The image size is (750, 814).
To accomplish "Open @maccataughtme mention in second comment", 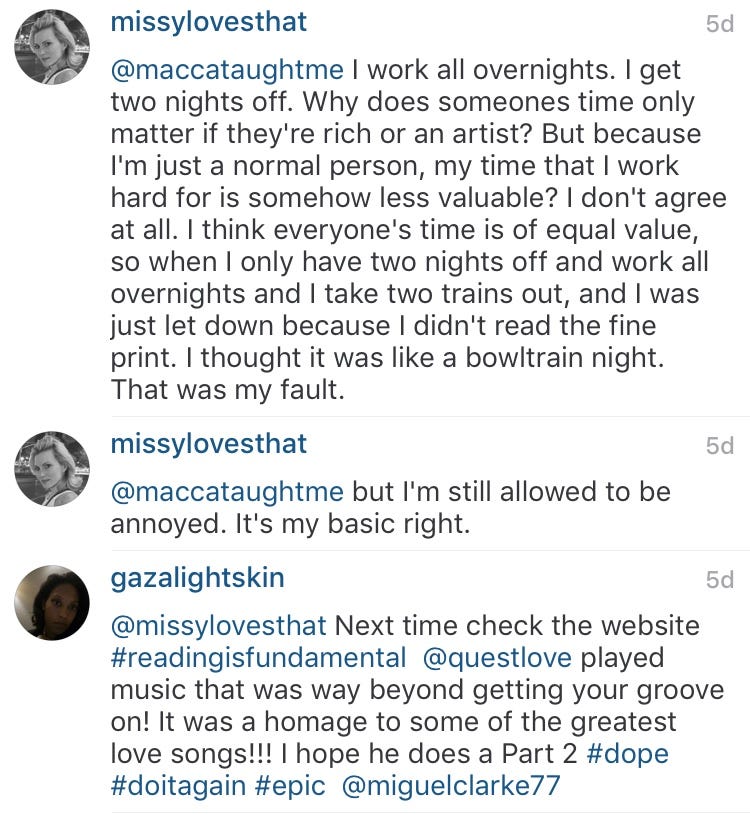I will pyautogui.click(x=227, y=493).
